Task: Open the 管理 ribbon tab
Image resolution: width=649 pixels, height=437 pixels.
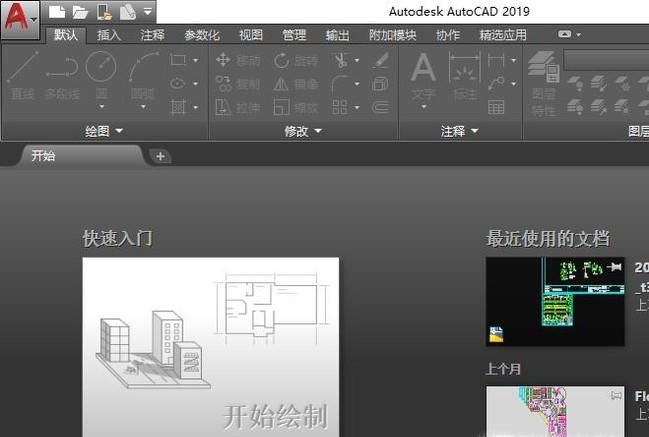Action: [x=294, y=35]
